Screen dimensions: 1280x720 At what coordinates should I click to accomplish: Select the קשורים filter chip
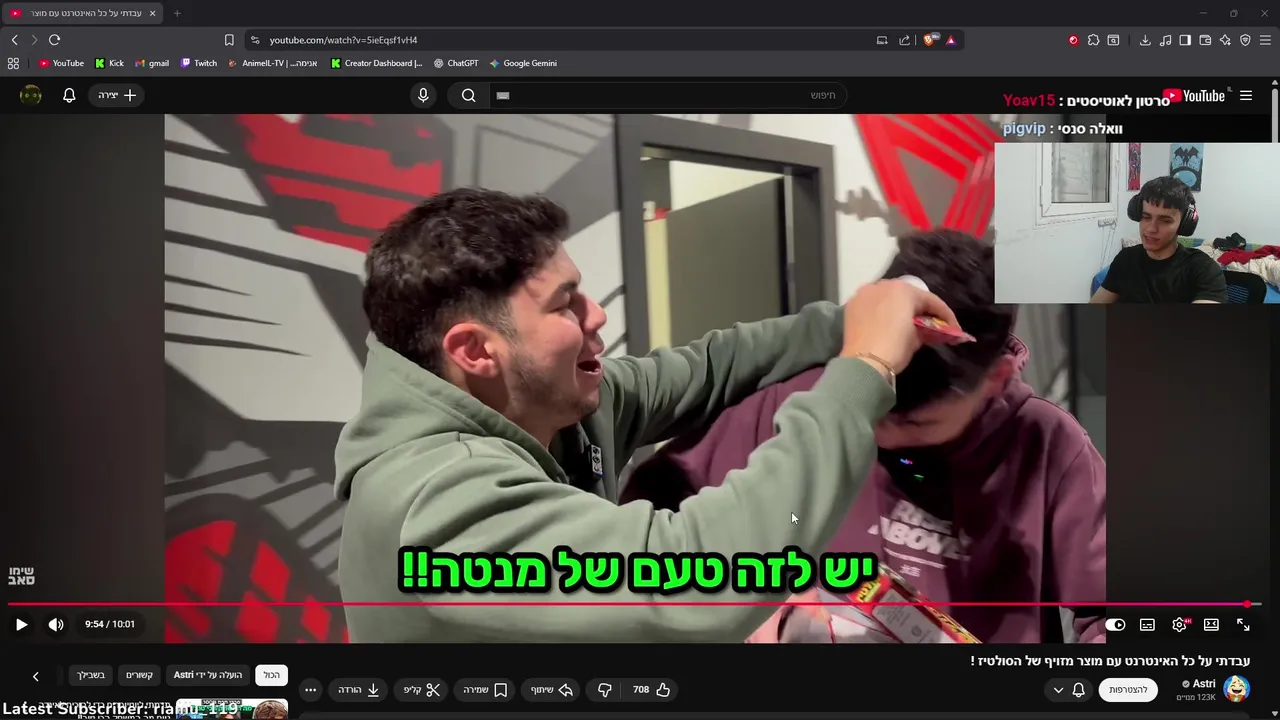click(139, 675)
